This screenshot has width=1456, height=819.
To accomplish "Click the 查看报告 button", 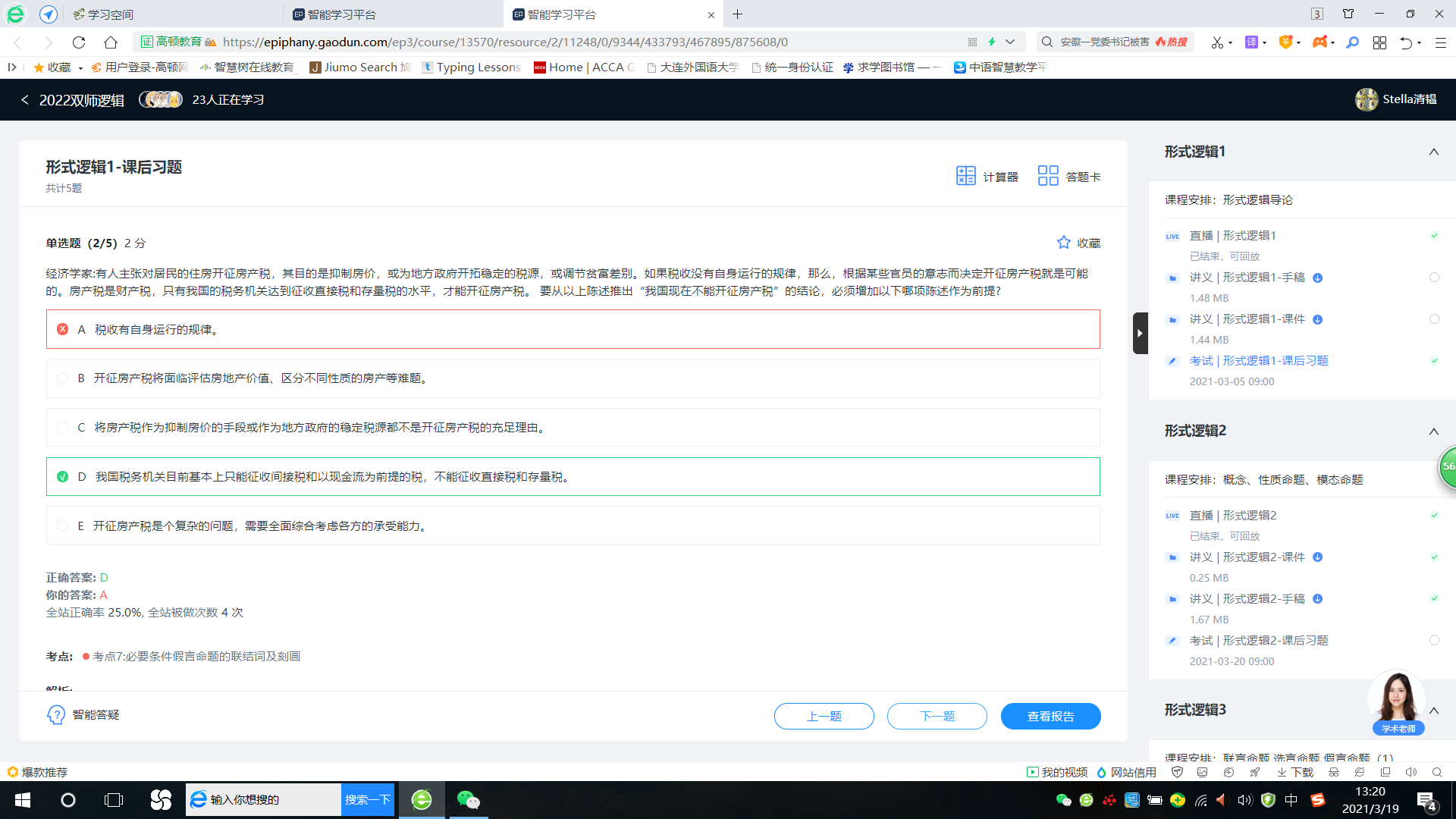I will click(x=1050, y=716).
